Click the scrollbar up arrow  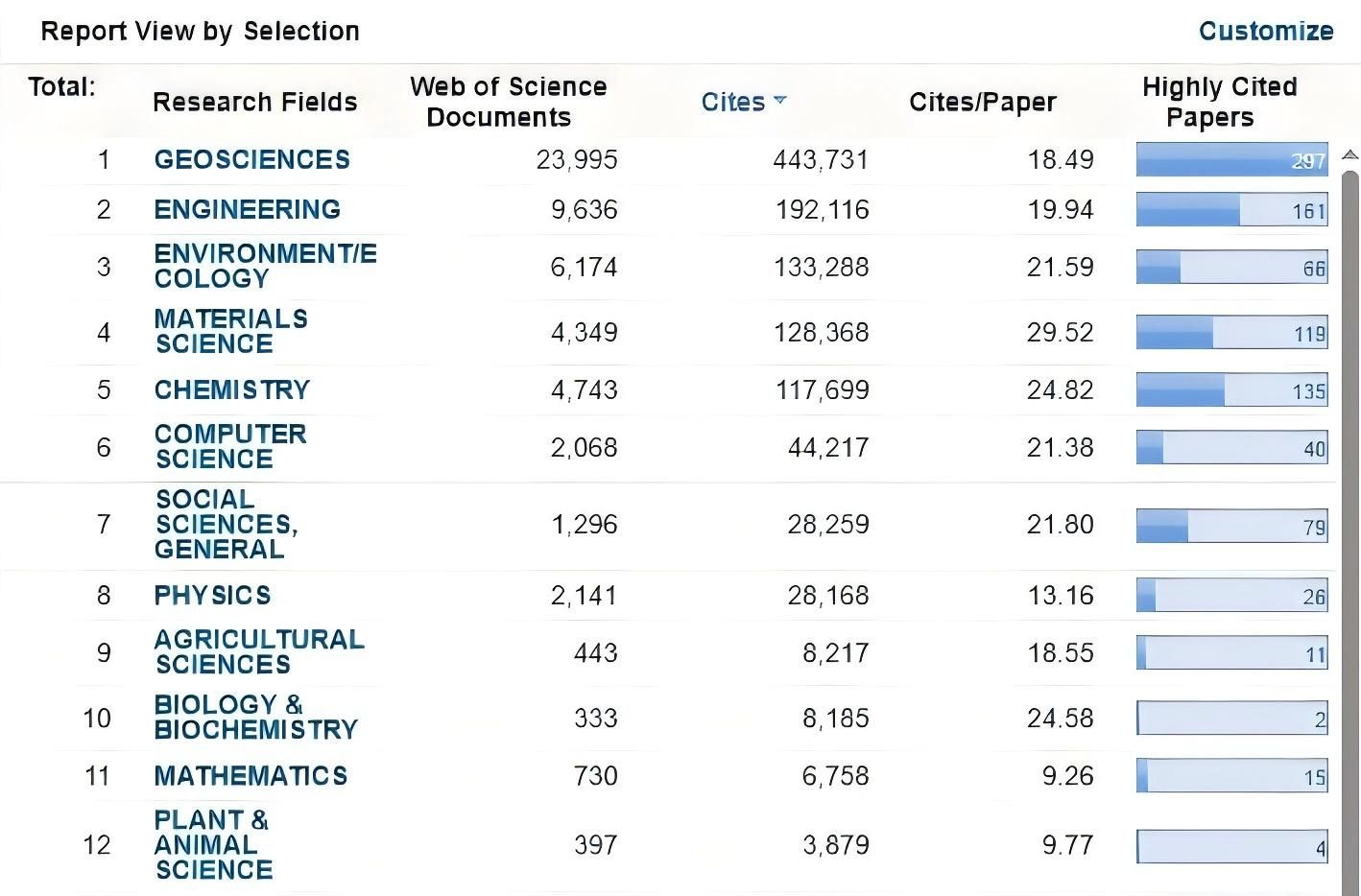tap(1350, 155)
